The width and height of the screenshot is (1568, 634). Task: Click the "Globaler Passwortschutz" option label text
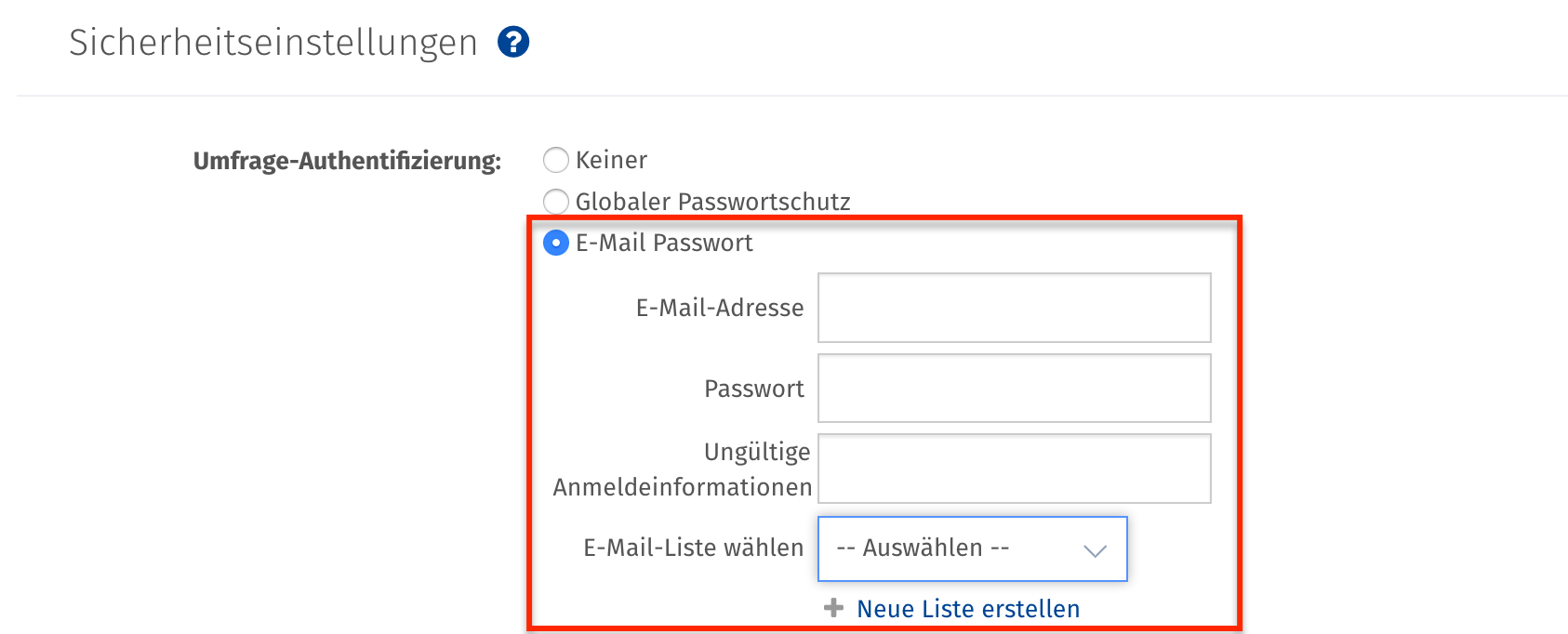pos(712,202)
